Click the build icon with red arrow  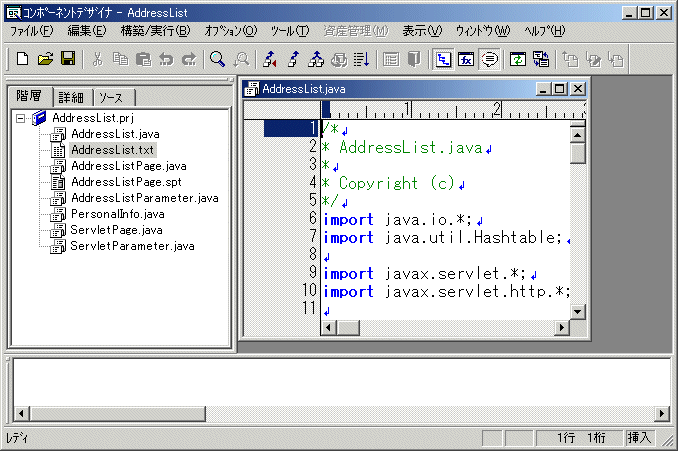point(270,59)
